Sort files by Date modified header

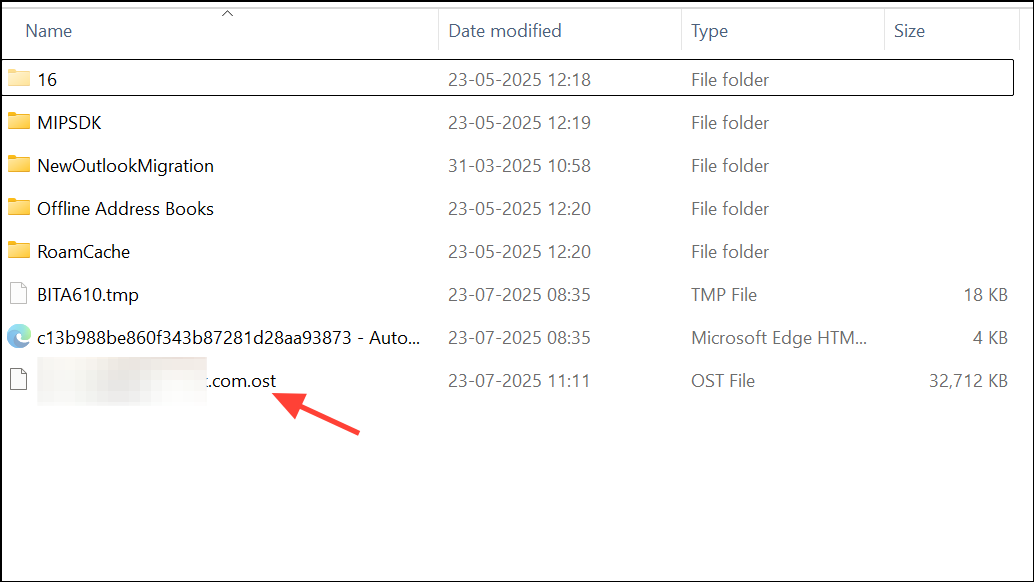click(504, 31)
